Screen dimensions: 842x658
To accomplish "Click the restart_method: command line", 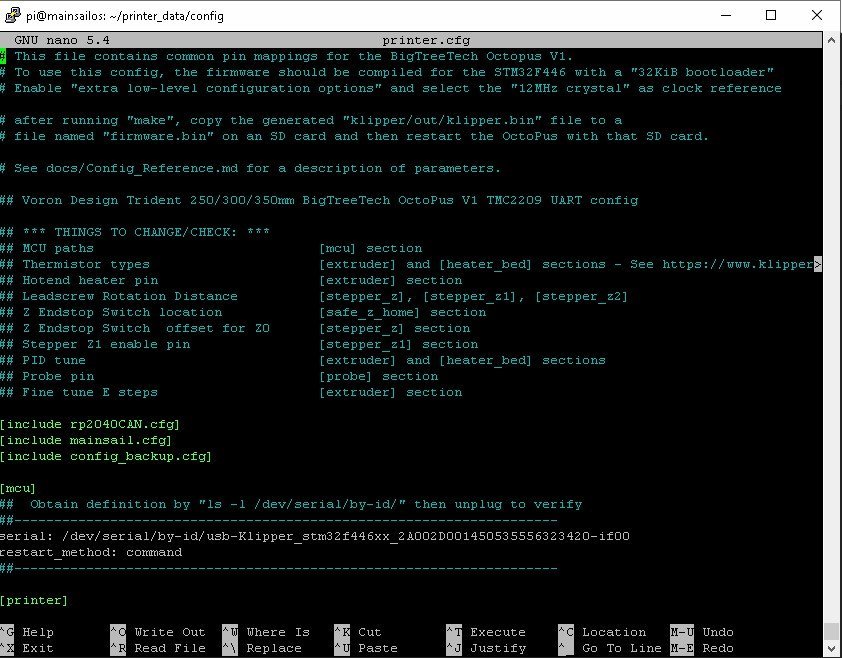I will [x=91, y=552].
